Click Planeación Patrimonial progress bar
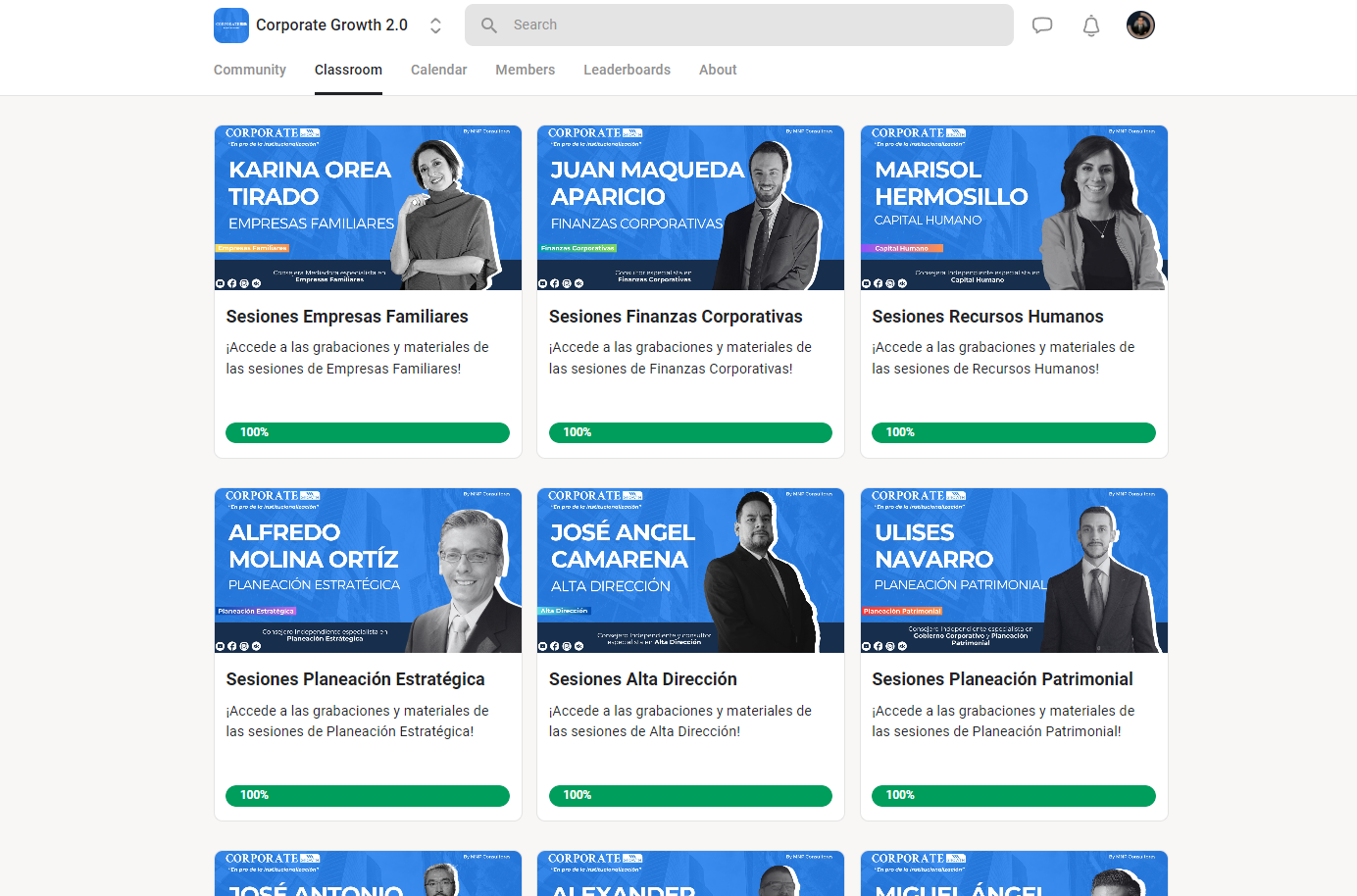 pos(1014,795)
